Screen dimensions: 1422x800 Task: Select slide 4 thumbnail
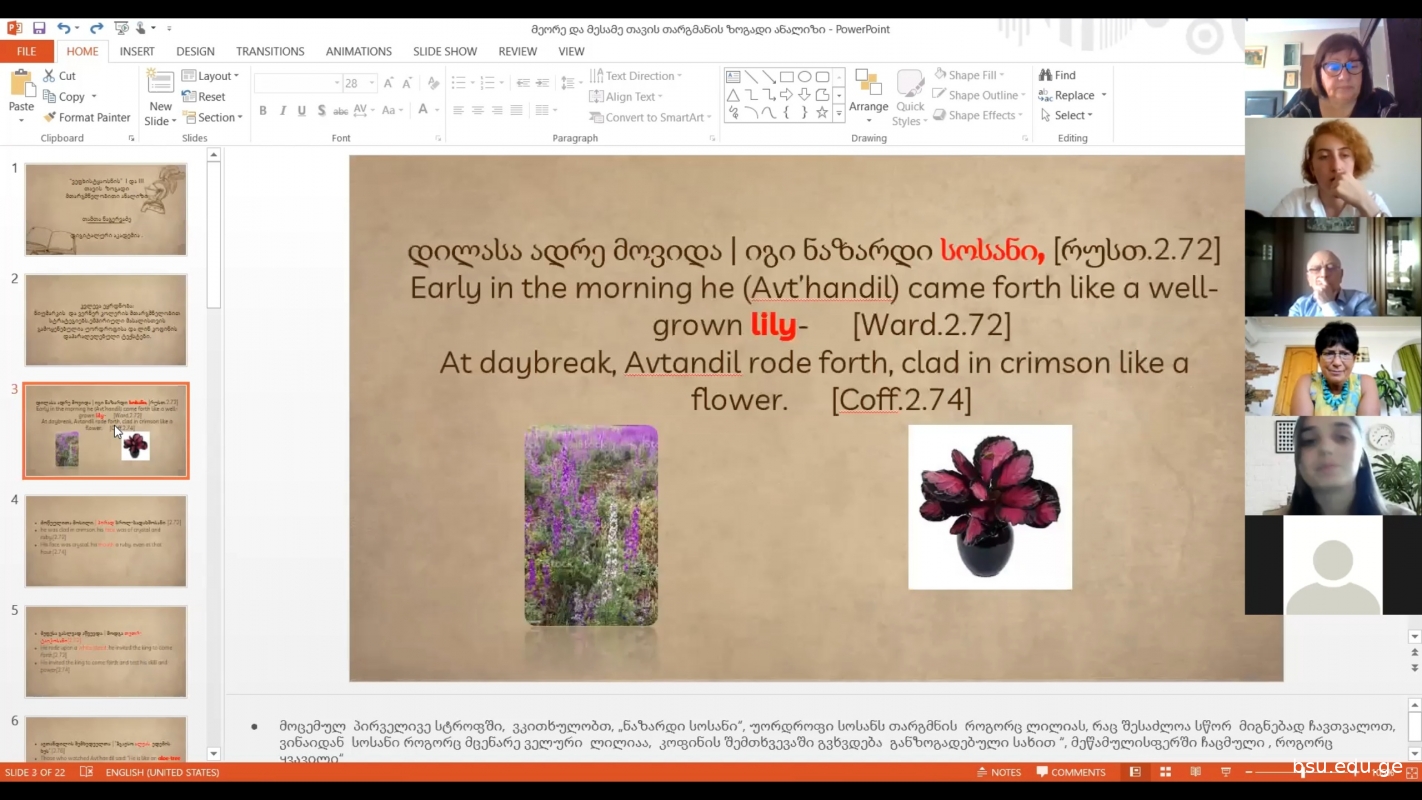click(106, 541)
